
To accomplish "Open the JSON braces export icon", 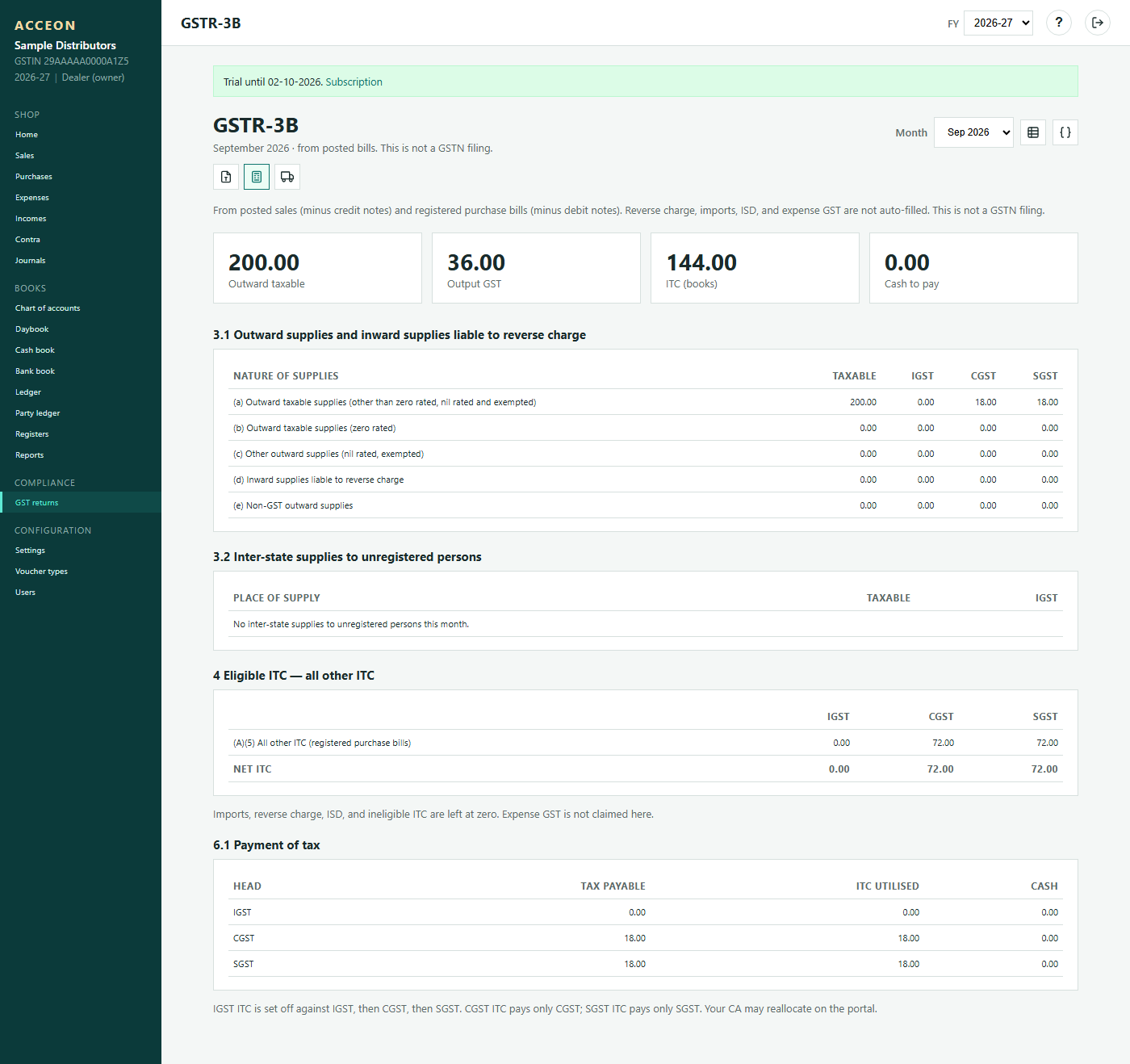I will (x=1065, y=132).
